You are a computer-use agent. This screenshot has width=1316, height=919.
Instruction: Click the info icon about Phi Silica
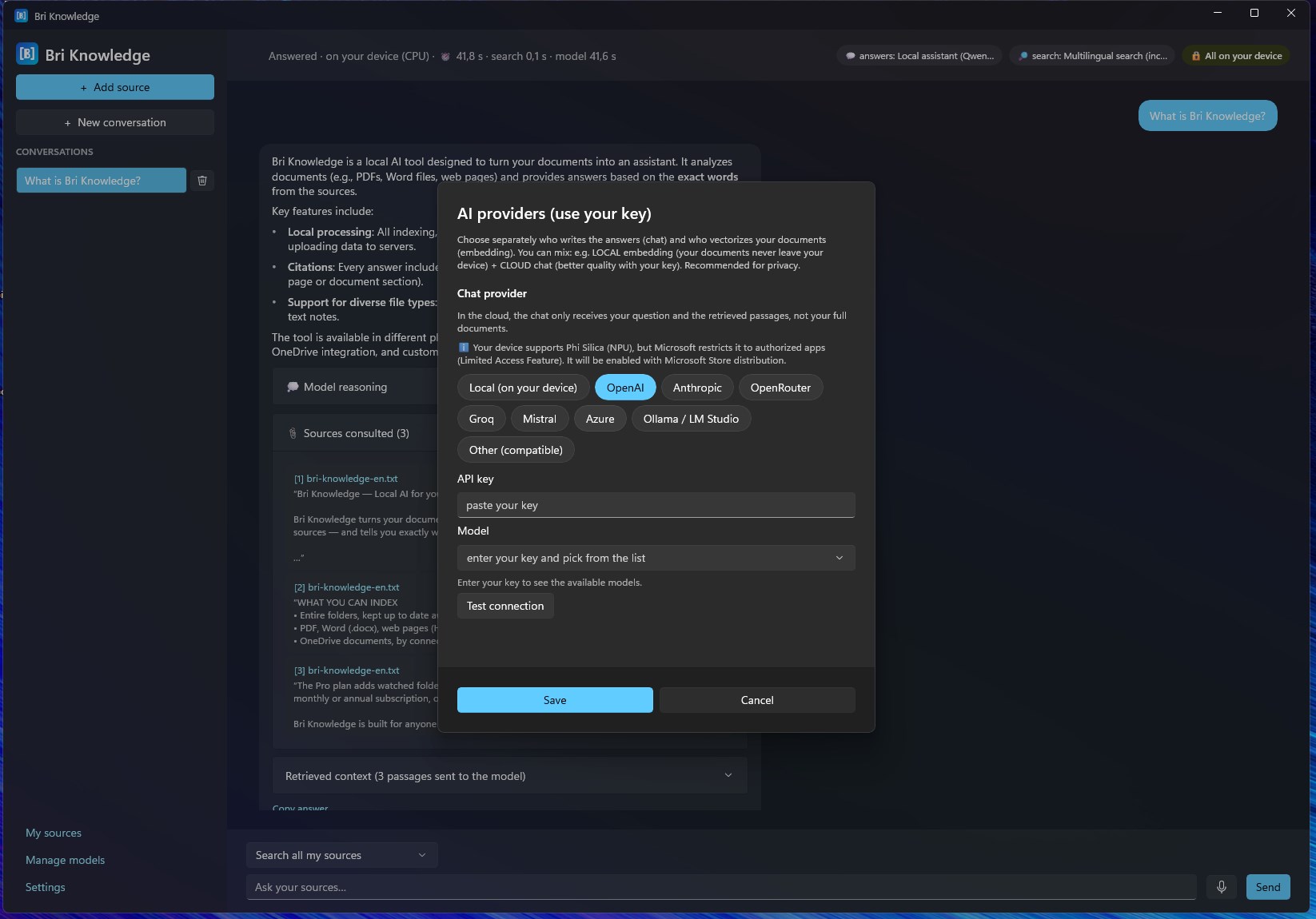click(463, 348)
